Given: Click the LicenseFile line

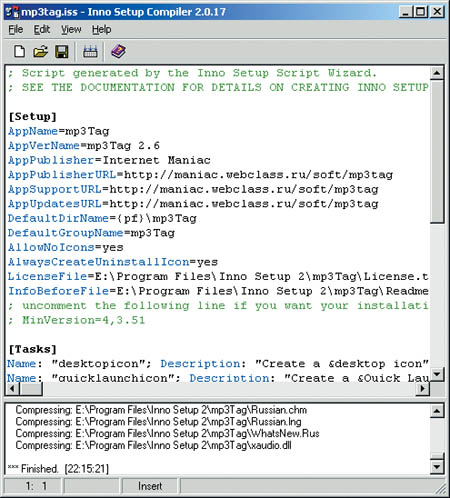Looking at the screenshot, I should coord(218,277).
